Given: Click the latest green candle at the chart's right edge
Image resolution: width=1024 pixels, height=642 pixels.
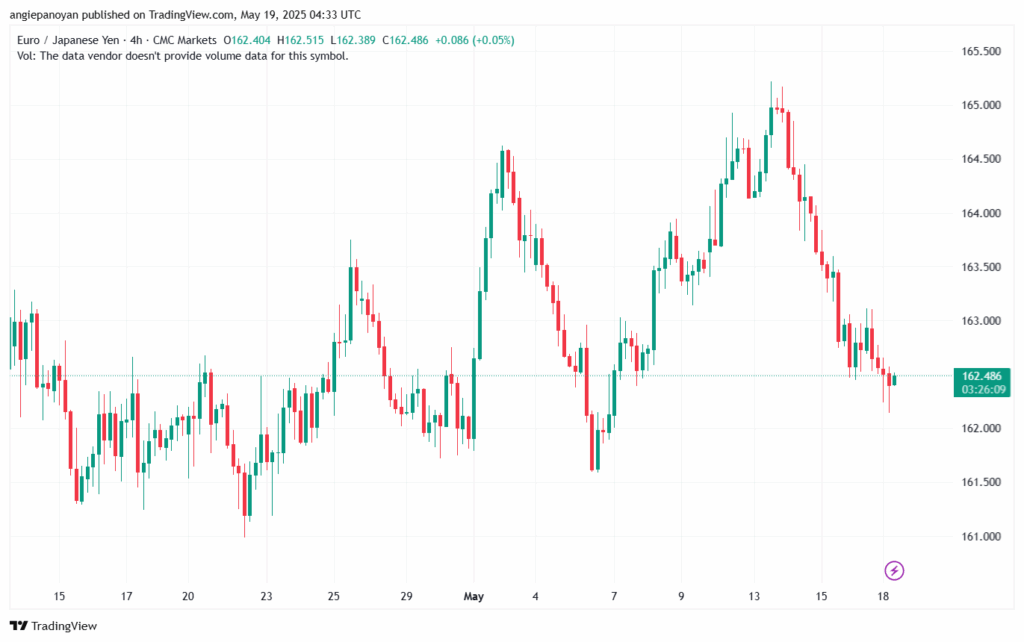Looking at the screenshot, I should tap(894, 380).
